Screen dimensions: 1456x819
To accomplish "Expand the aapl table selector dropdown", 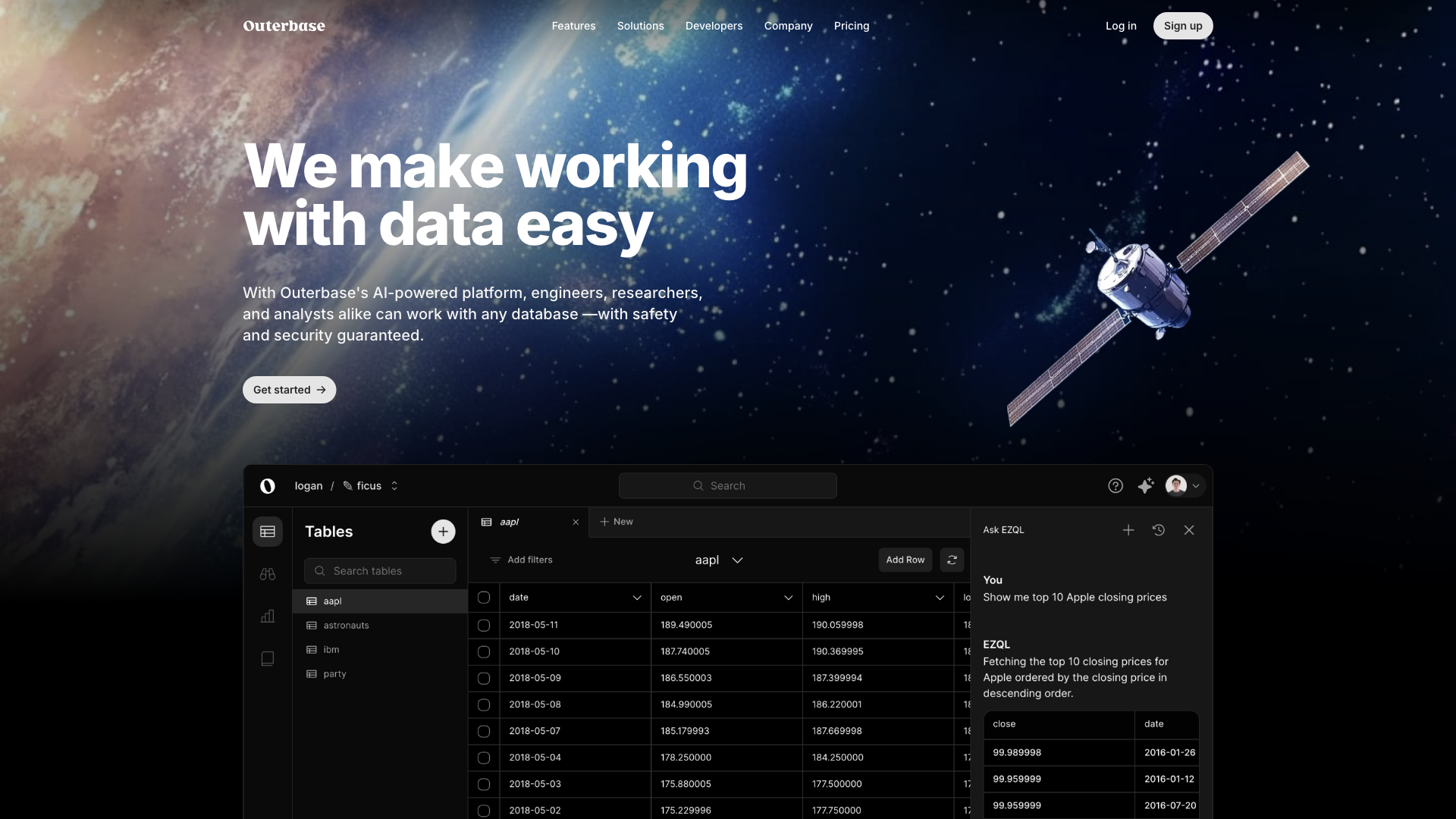I will click(737, 560).
